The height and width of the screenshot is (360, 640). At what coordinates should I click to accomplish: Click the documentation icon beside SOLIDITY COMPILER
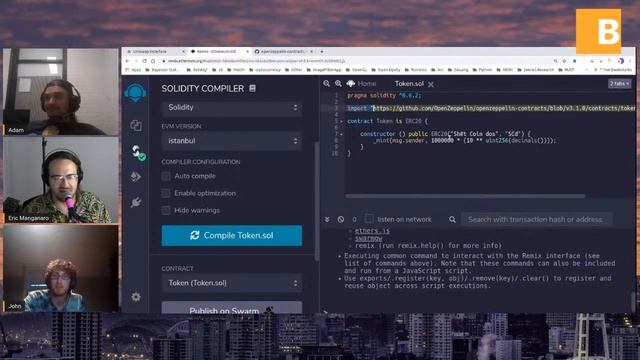coord(253,88)
